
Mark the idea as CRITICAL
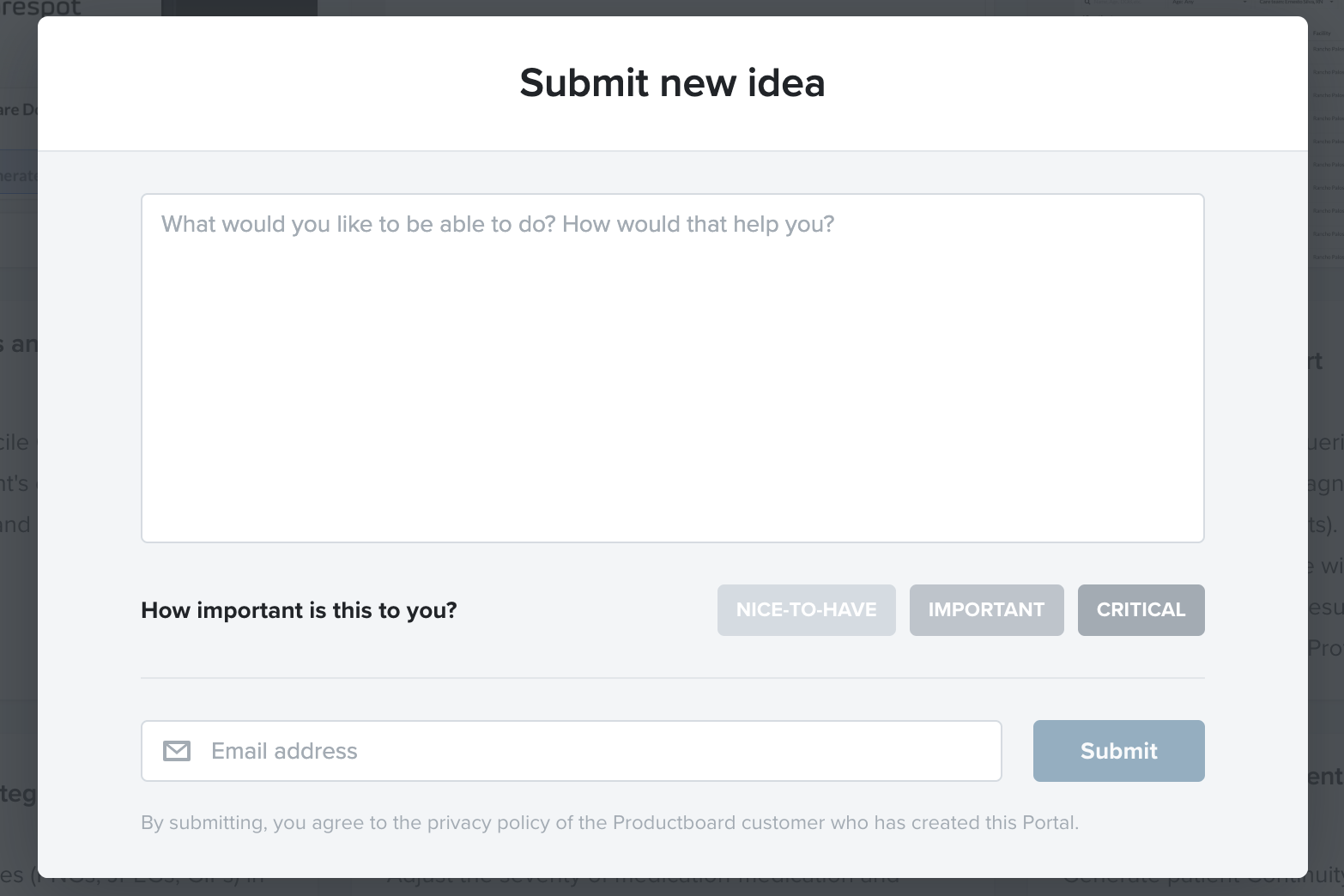coord(1141,610)
